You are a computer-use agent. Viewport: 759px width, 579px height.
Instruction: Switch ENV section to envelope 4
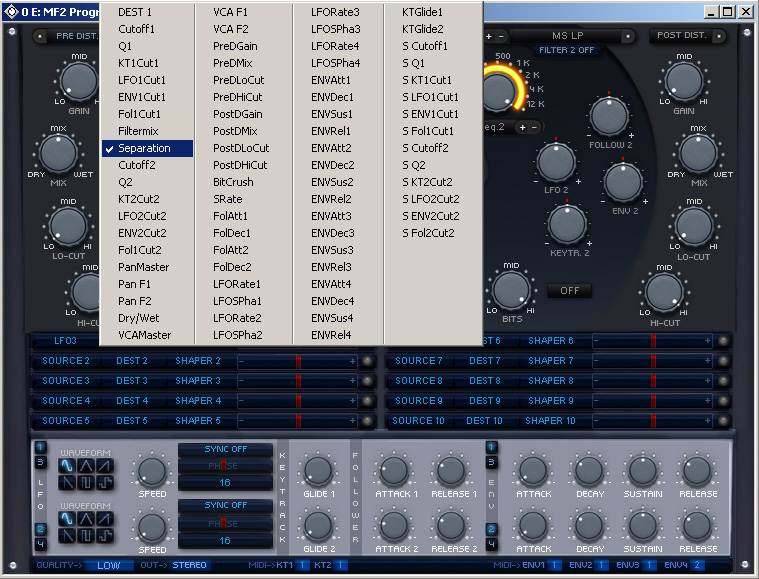pyautogui.click(x=491, y=544)
